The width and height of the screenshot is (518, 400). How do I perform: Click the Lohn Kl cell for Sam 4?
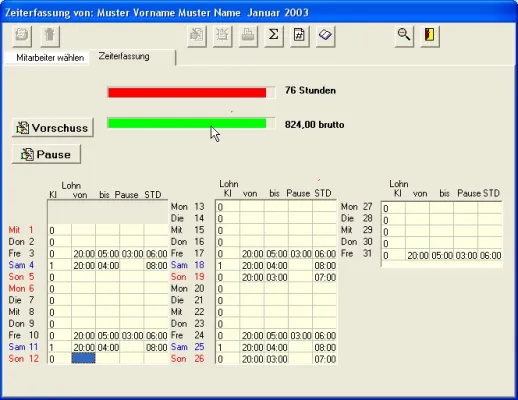(59, 265)
